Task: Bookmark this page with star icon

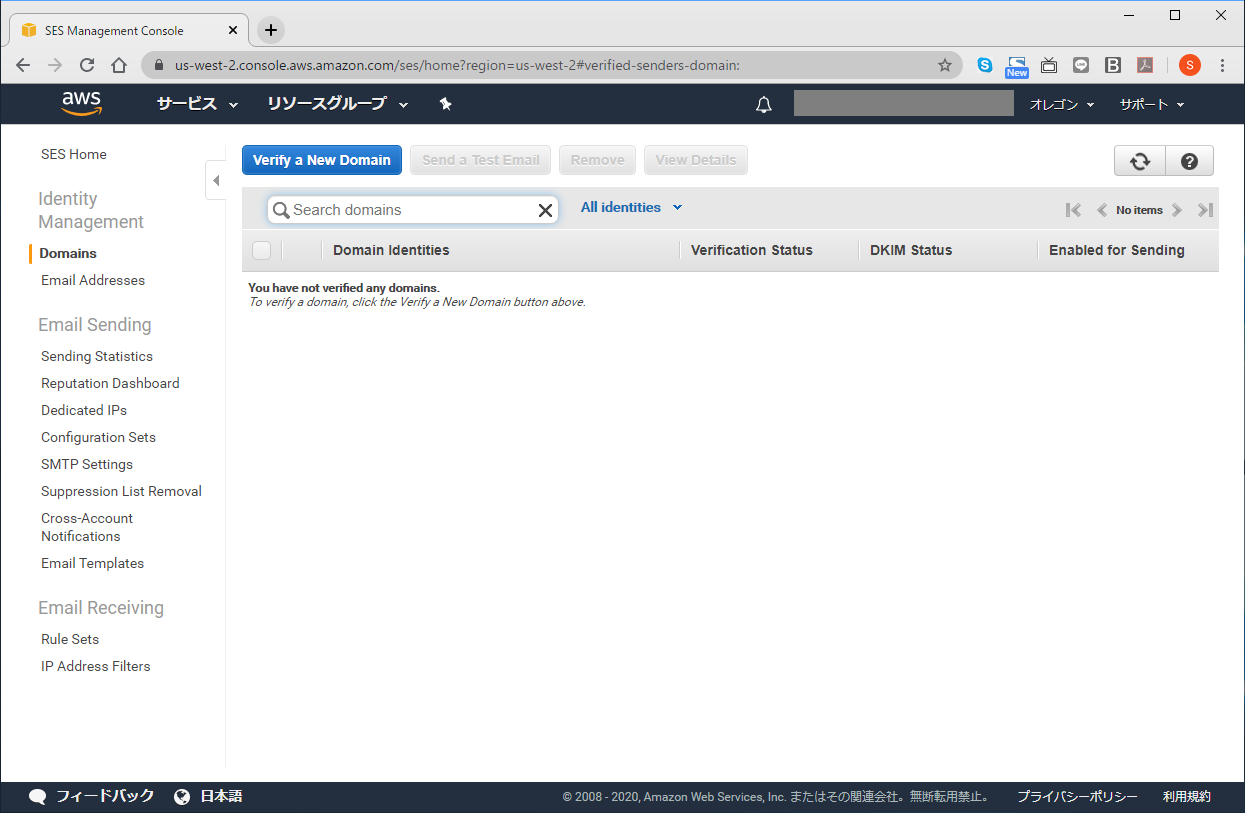Action: (944, 65)
